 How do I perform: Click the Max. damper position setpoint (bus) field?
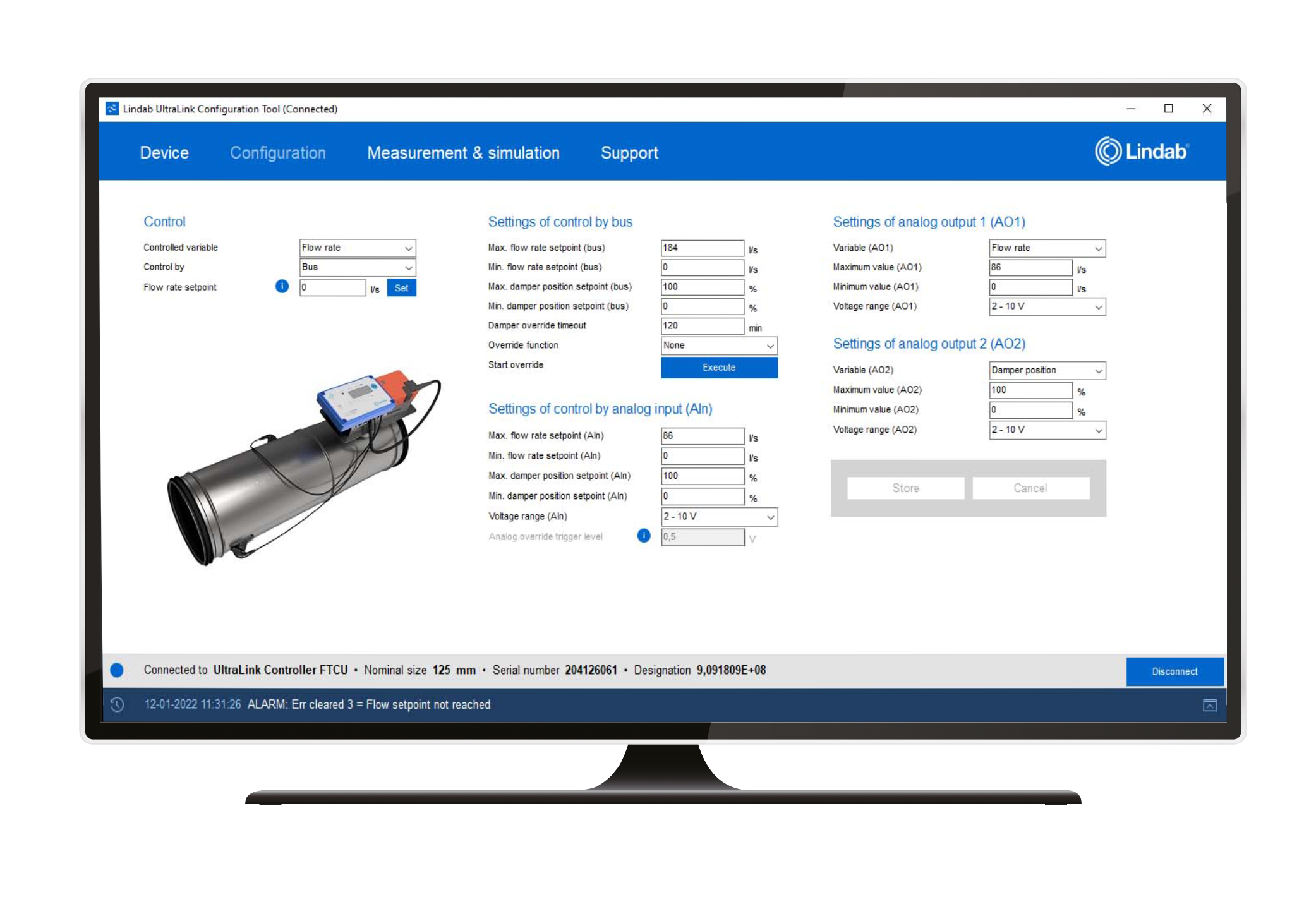click(x=702, y=287)
